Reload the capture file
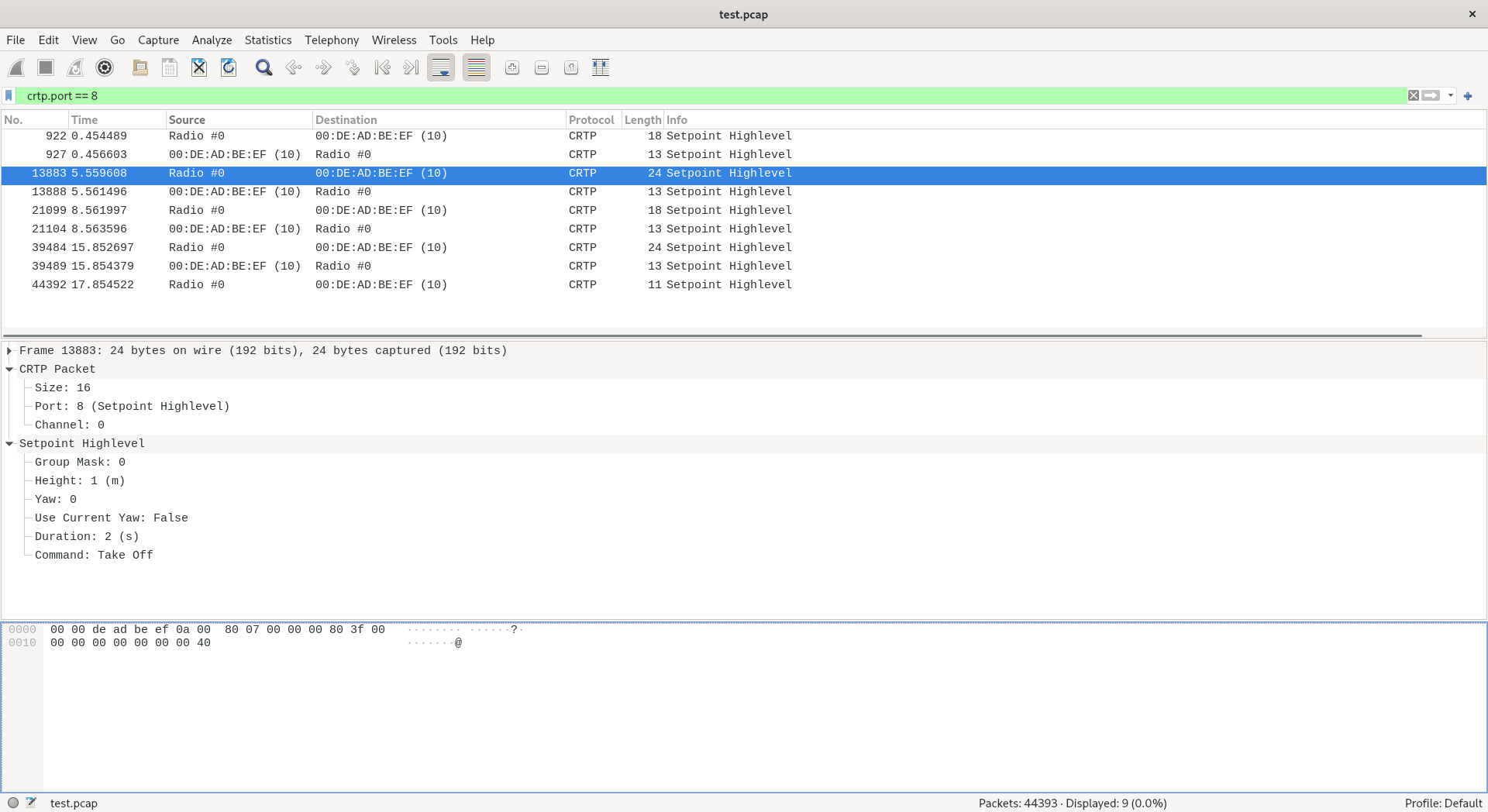1488x812 pixels. pyautogui.click(x=228, y=67)
